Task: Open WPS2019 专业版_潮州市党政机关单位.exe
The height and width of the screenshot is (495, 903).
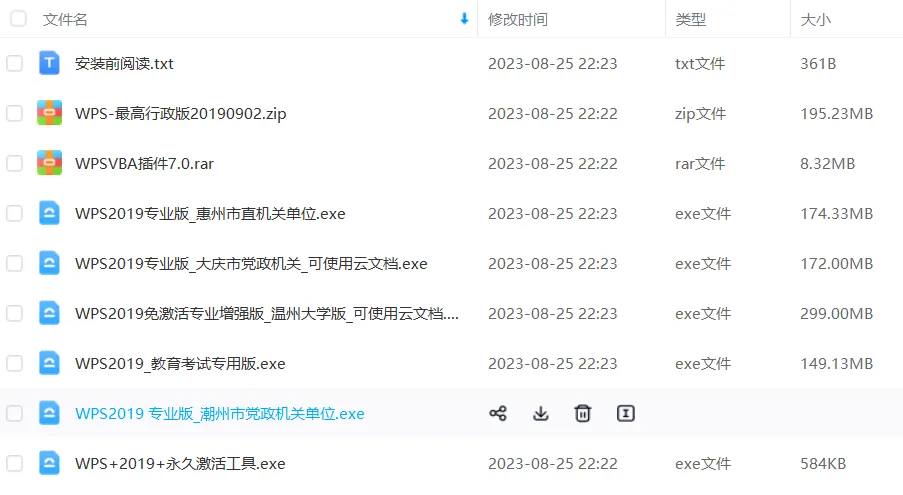Action: click(x=219, y=413)
